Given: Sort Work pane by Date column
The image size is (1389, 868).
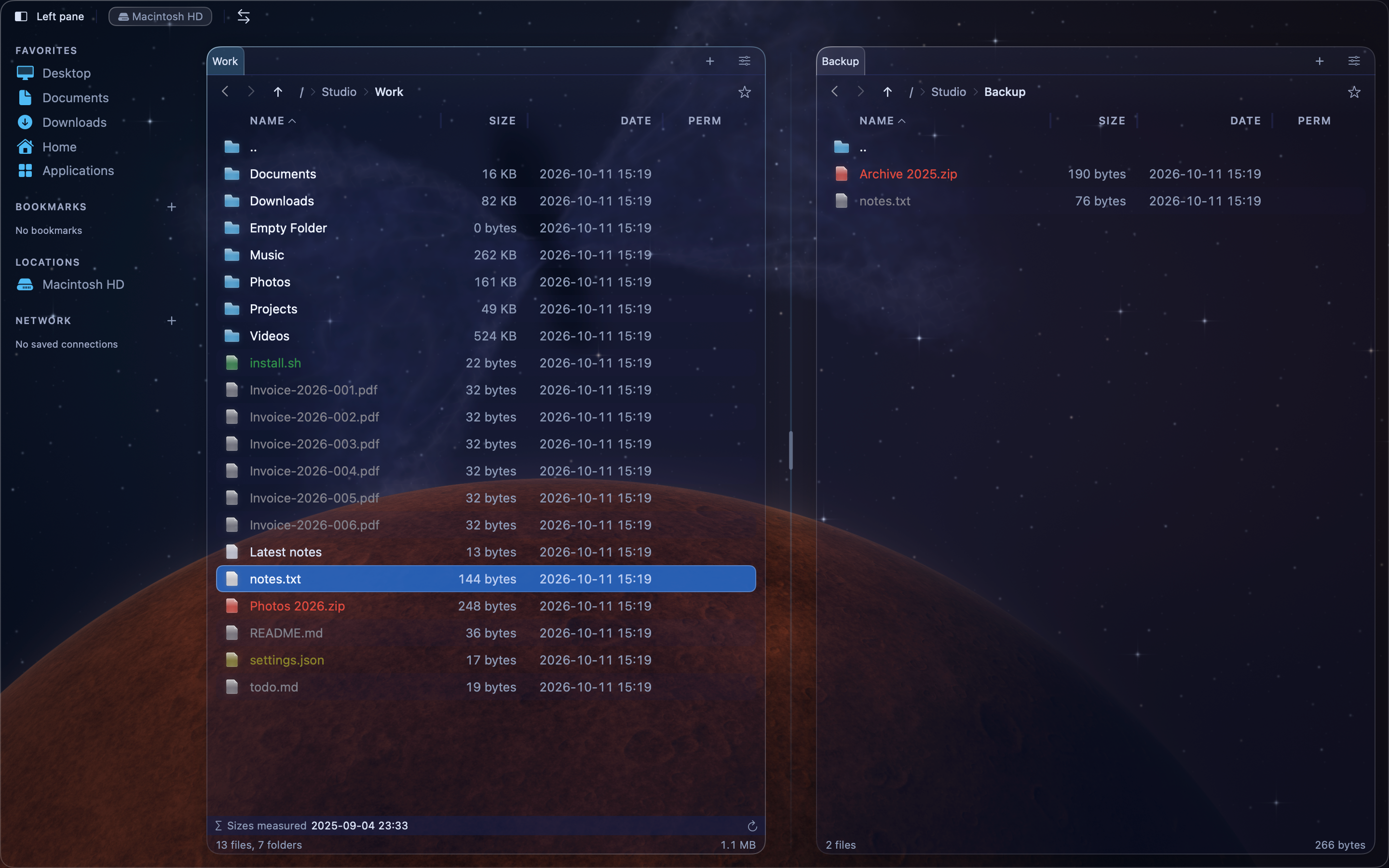Looking at the screenshot, I should [636, 121].
